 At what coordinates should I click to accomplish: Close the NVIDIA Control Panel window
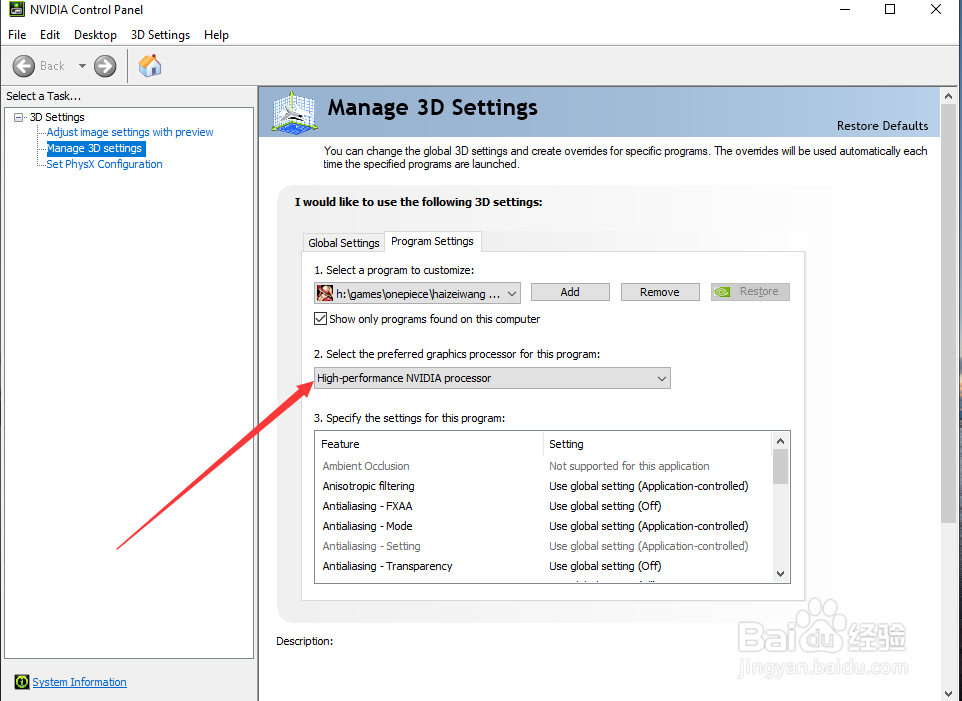pyautogui.click(x=936, y=9)
